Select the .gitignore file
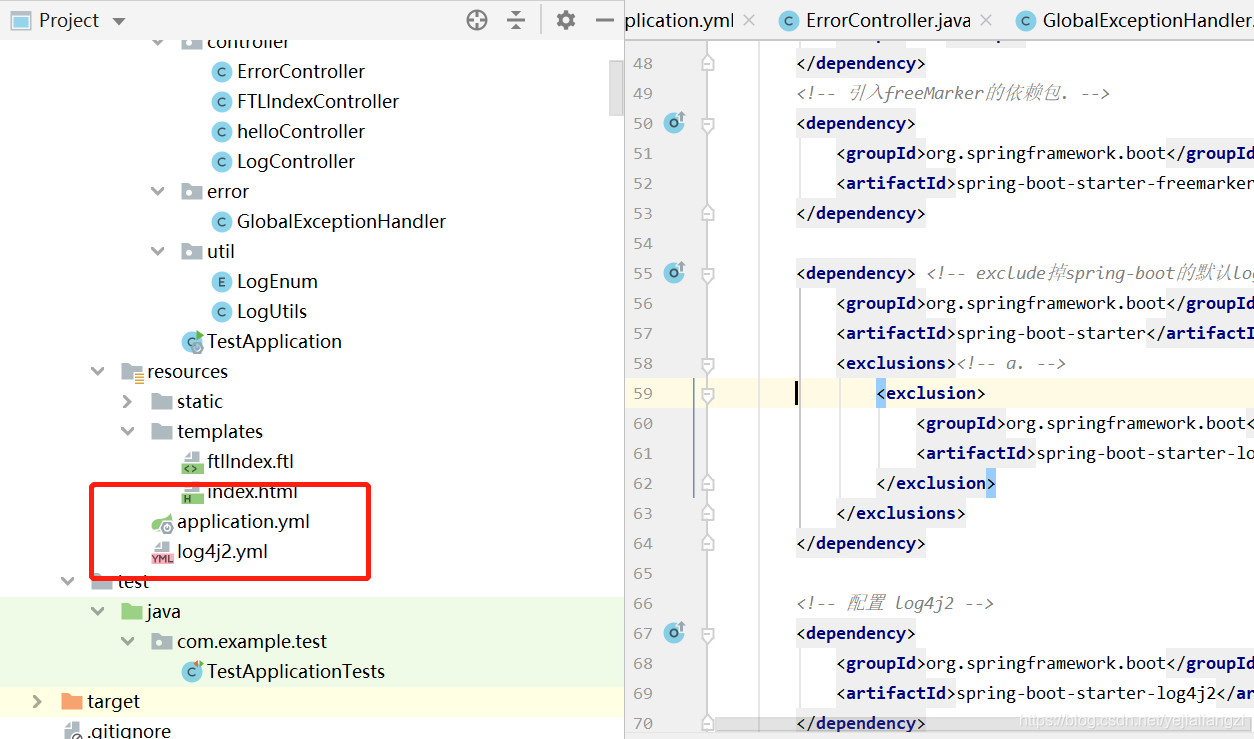The width and height of the screenshot is (1254, 739). click(129, 731)
